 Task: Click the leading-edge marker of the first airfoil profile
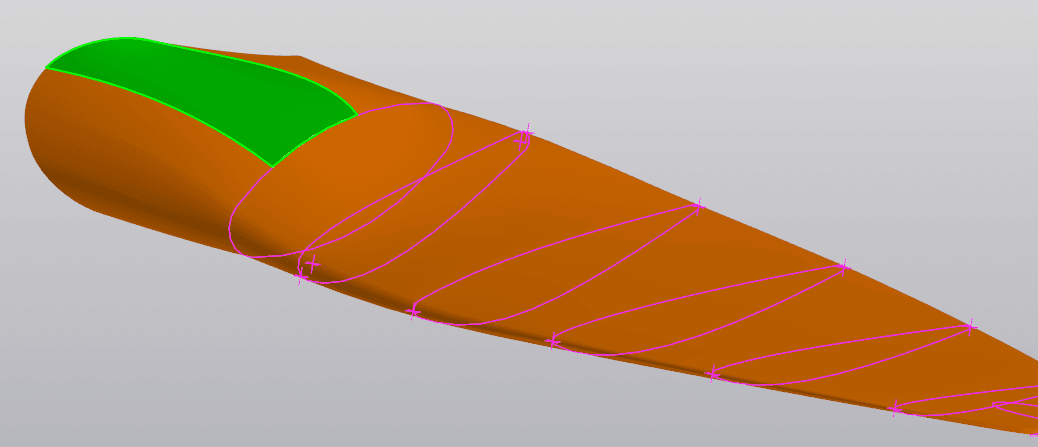coord(302,277)
